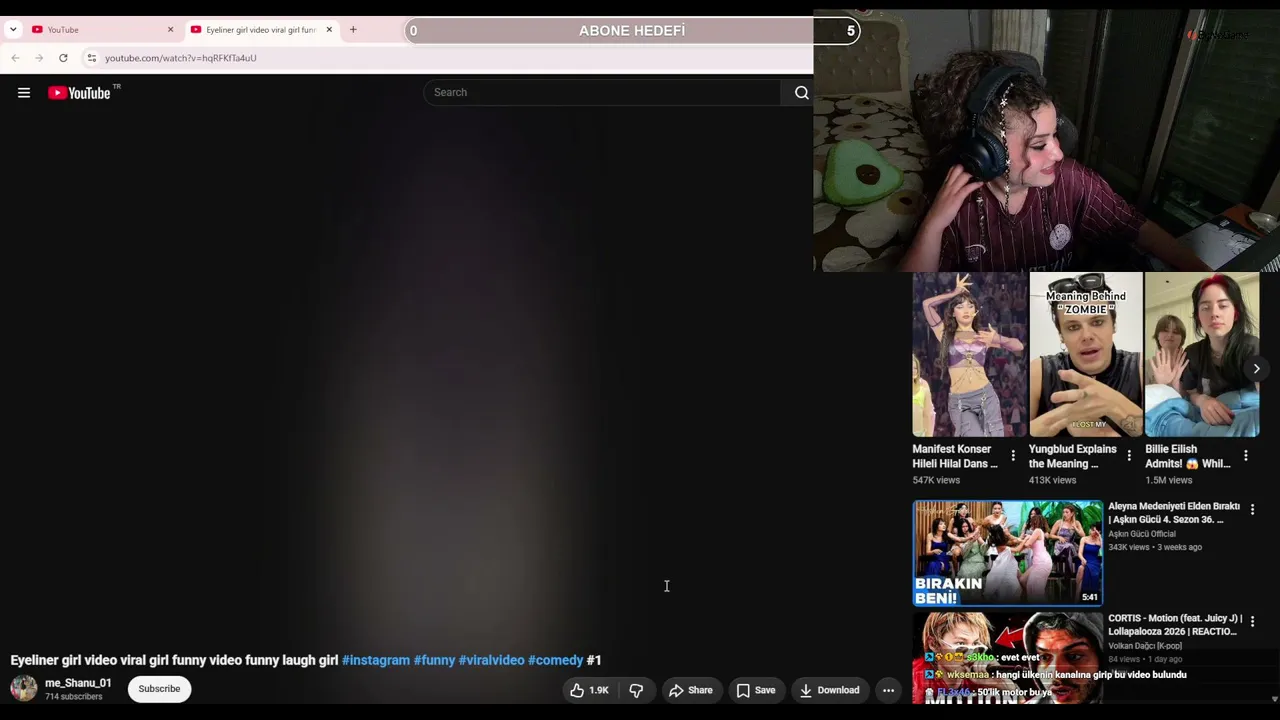Switch to the first YouTube tab
This screenshot has width=1280, height=720.
coord(100,30)
